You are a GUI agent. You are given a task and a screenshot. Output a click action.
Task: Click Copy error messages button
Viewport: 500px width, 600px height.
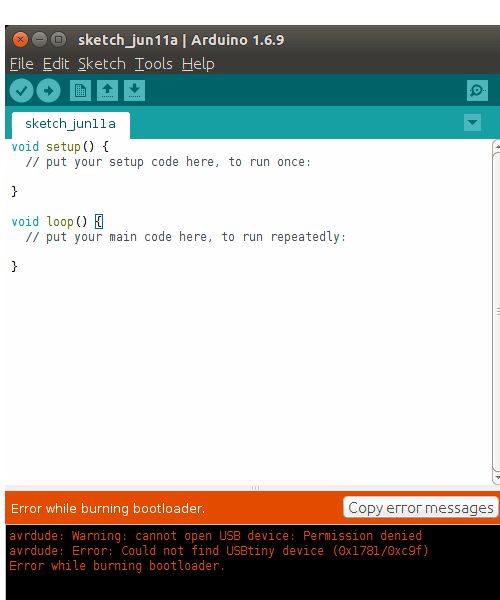coord(421,507)
